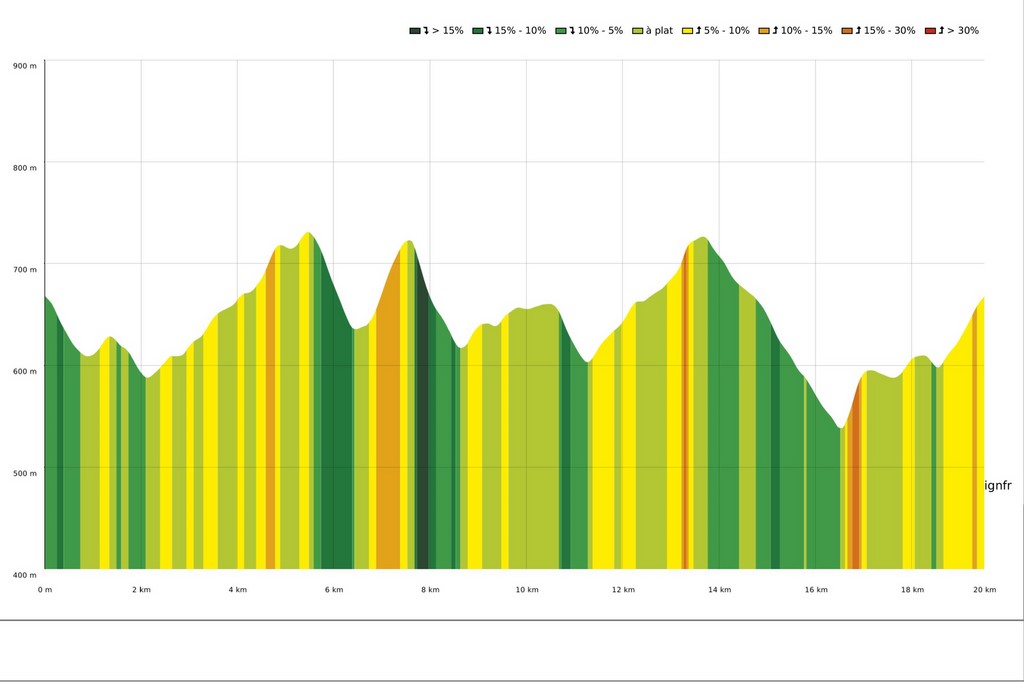Click the darkest green '> 15%' descent legend swatch

(x=415, y=31)
